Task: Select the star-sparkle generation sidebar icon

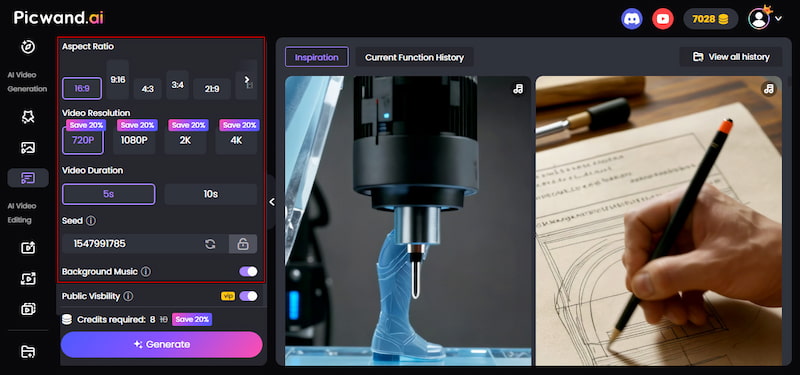Action: tap(28, 118)
